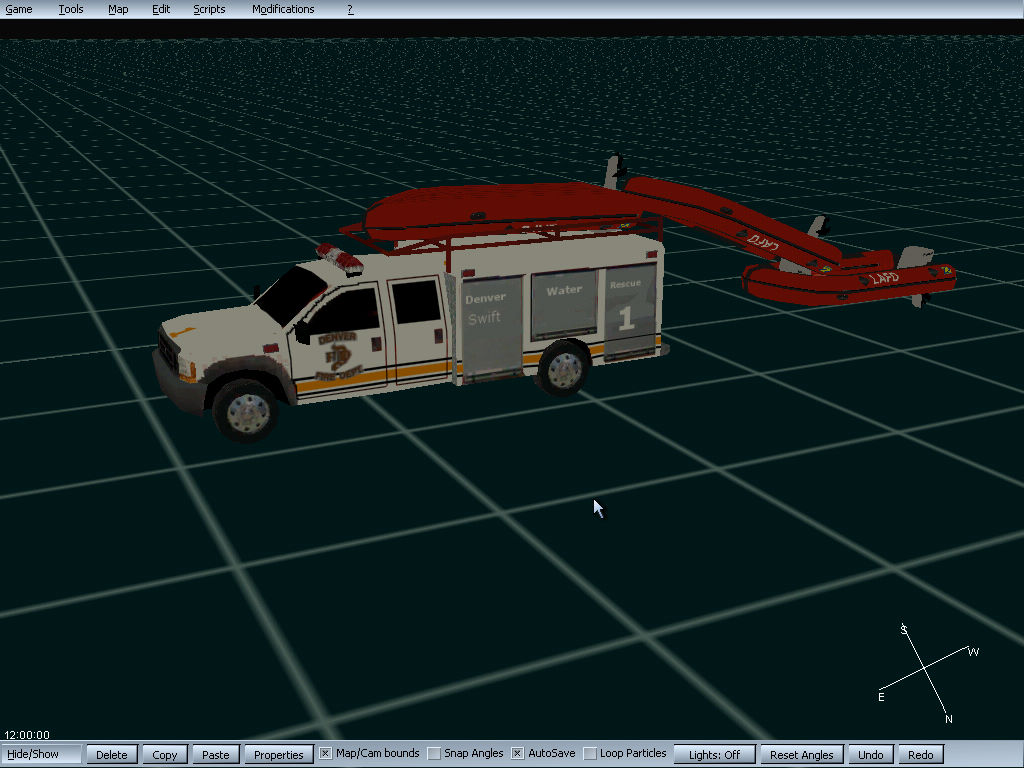Turn off the AutoSave checkbox
This screenshot has width=1024, height=768.
(x=517, y=754)
